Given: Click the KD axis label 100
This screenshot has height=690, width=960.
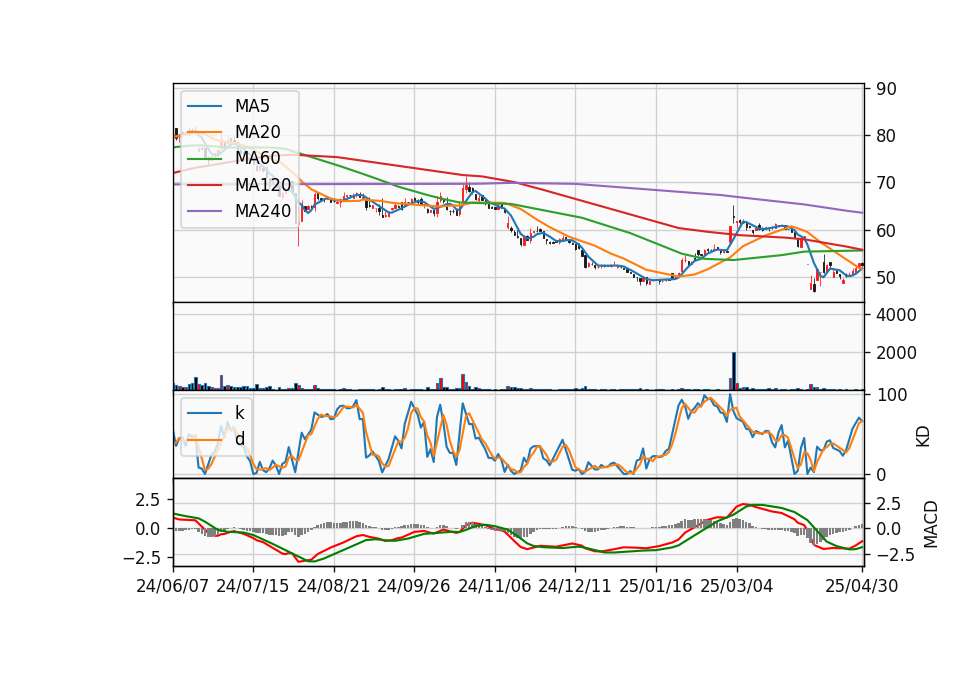Looking at the screenshot, I should (891, 395).
